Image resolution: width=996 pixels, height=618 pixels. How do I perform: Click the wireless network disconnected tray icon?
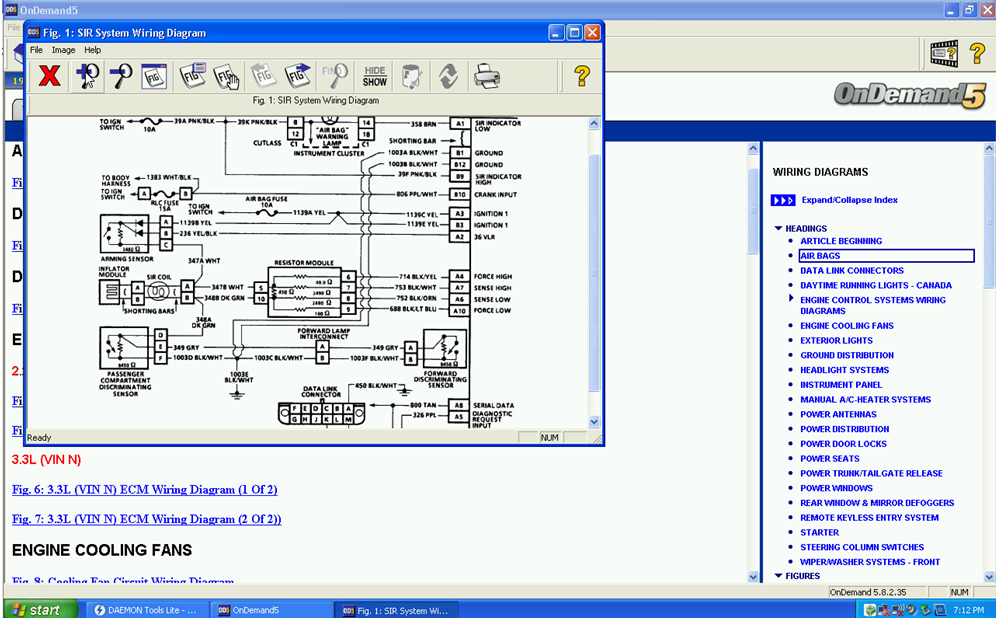[x=898, y=610]
